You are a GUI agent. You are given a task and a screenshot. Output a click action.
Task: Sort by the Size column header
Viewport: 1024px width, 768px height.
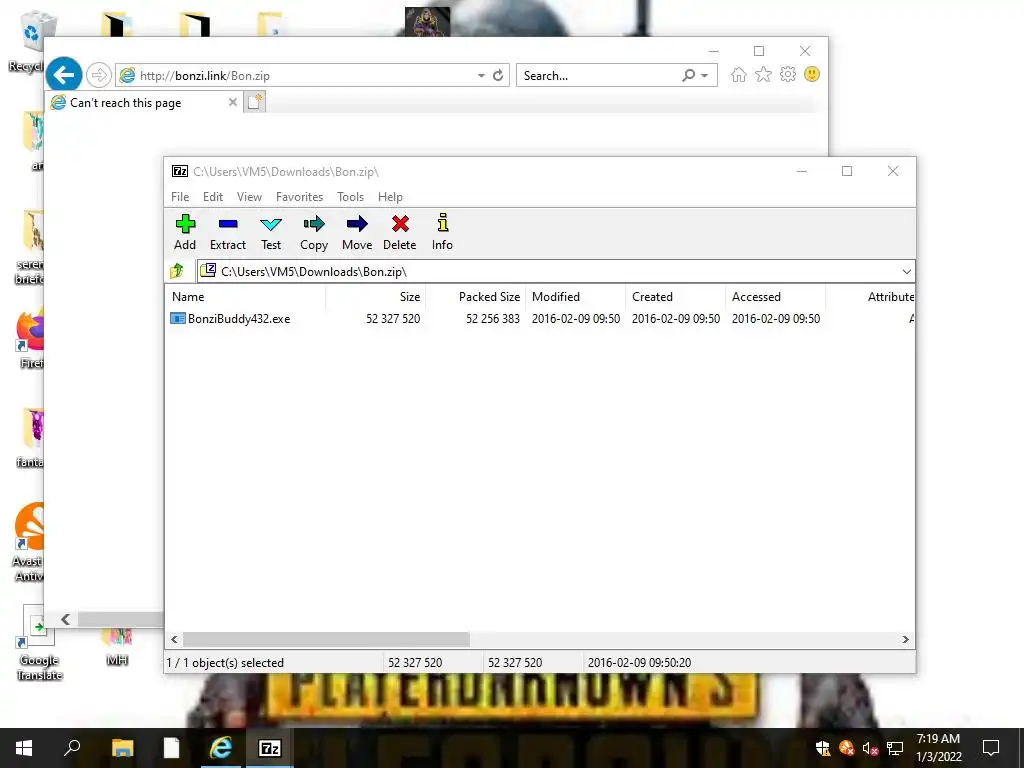click(376, 296)
